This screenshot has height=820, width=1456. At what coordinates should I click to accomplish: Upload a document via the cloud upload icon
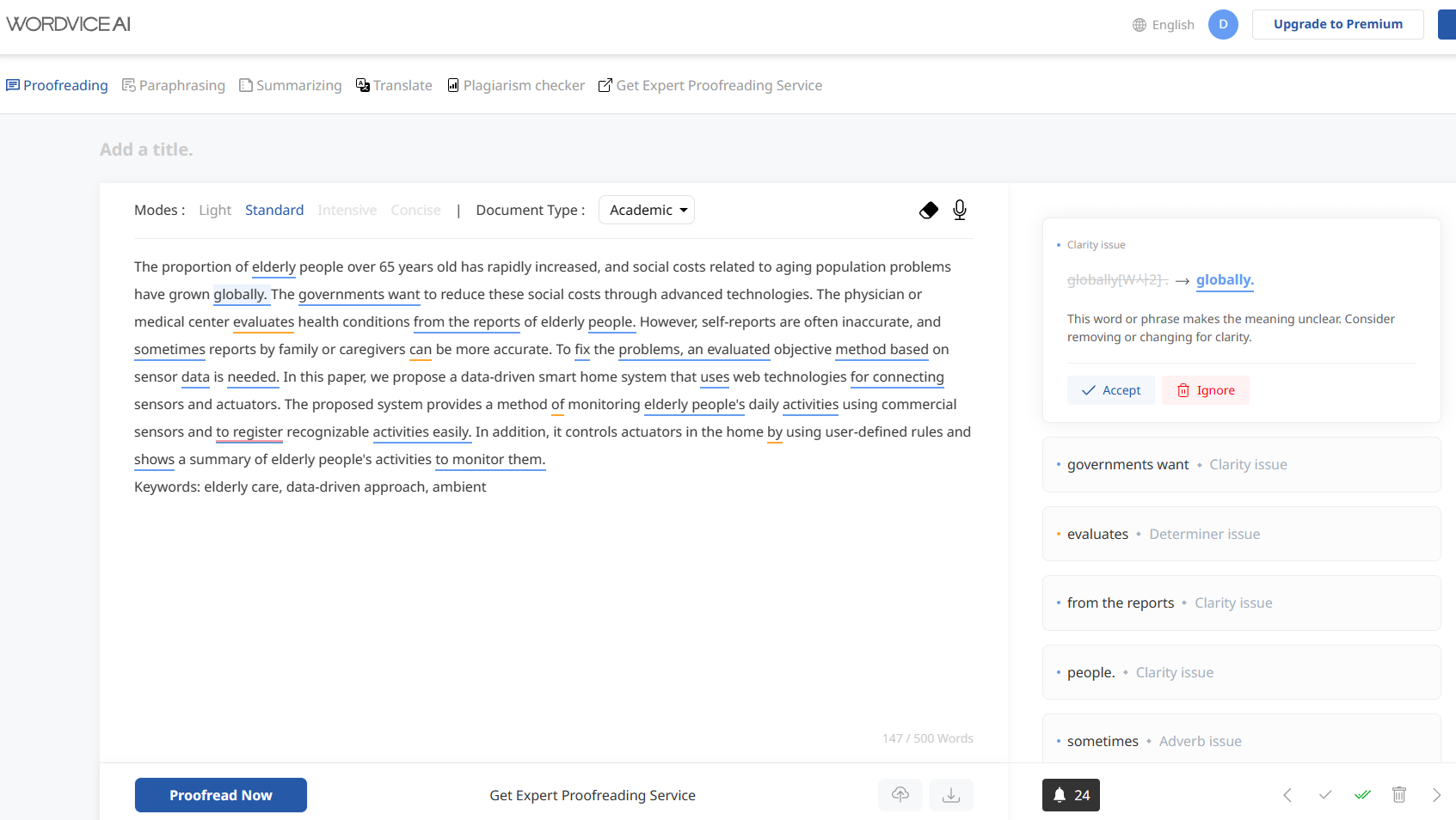coord(900,795)
